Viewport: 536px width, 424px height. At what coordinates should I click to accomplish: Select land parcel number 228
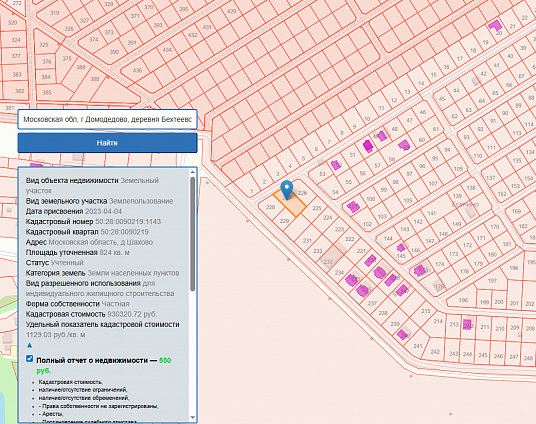(x=270, y=207)
